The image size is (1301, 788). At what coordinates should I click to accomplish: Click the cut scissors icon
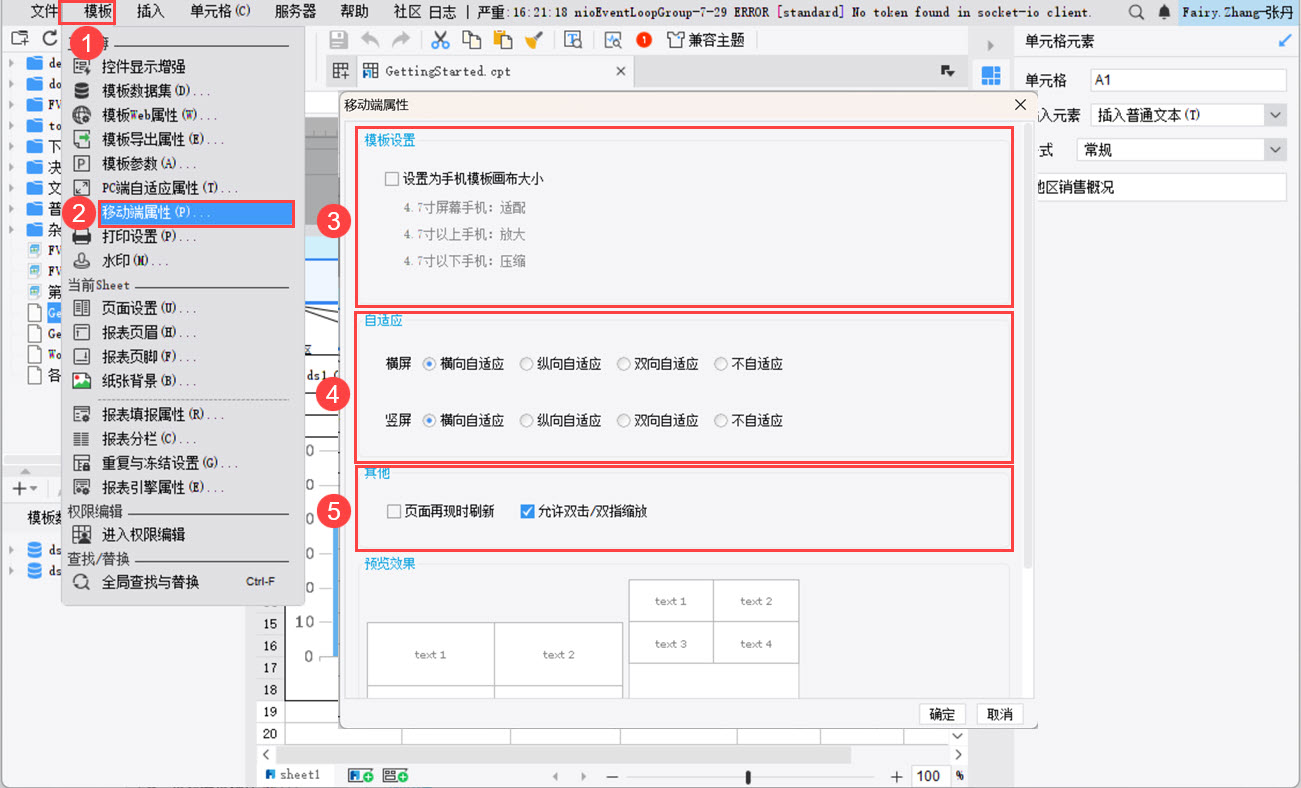click(440, 40)
